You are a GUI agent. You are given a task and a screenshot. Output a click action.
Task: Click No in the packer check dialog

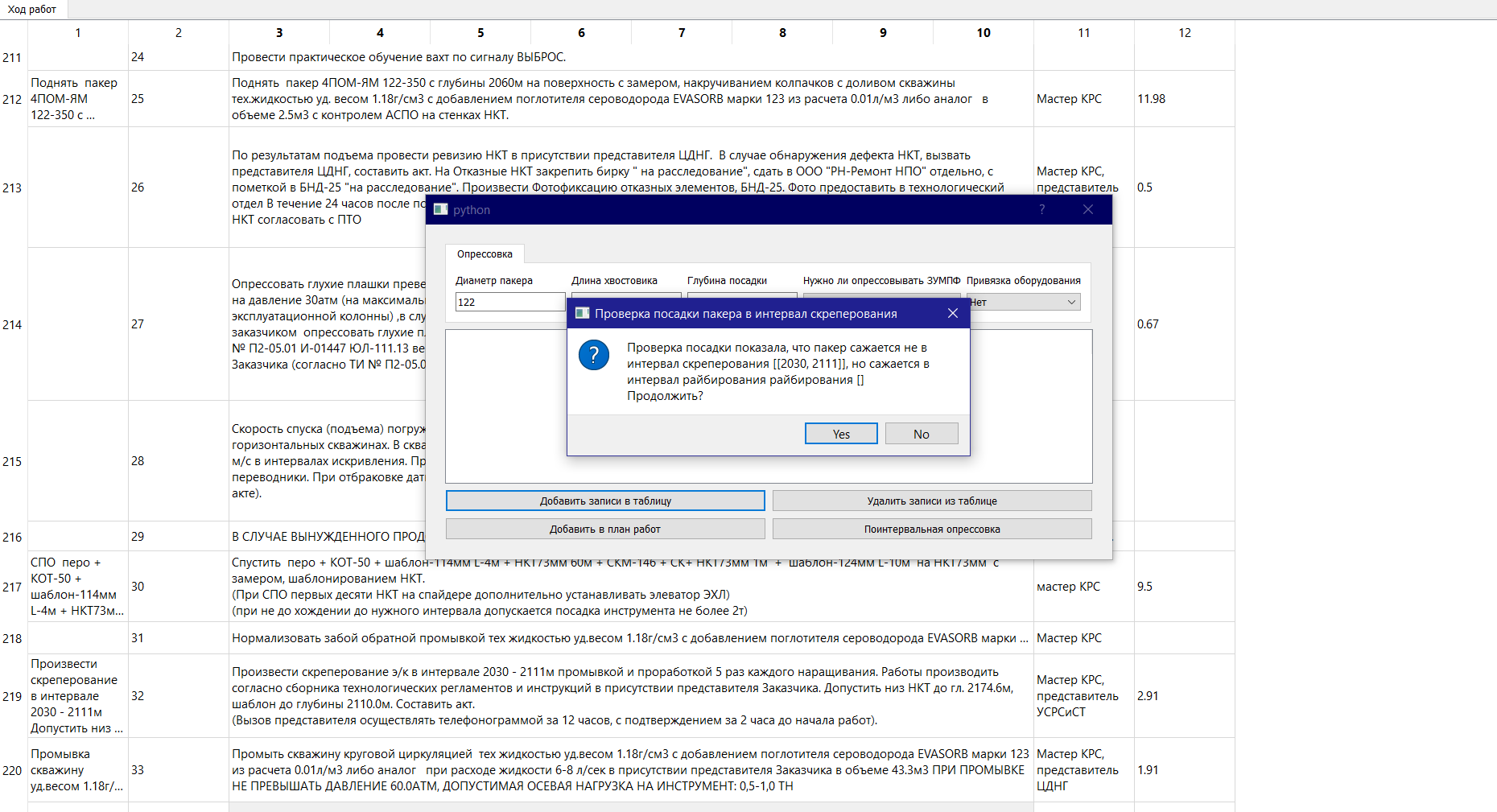click(x=922, y=434)
